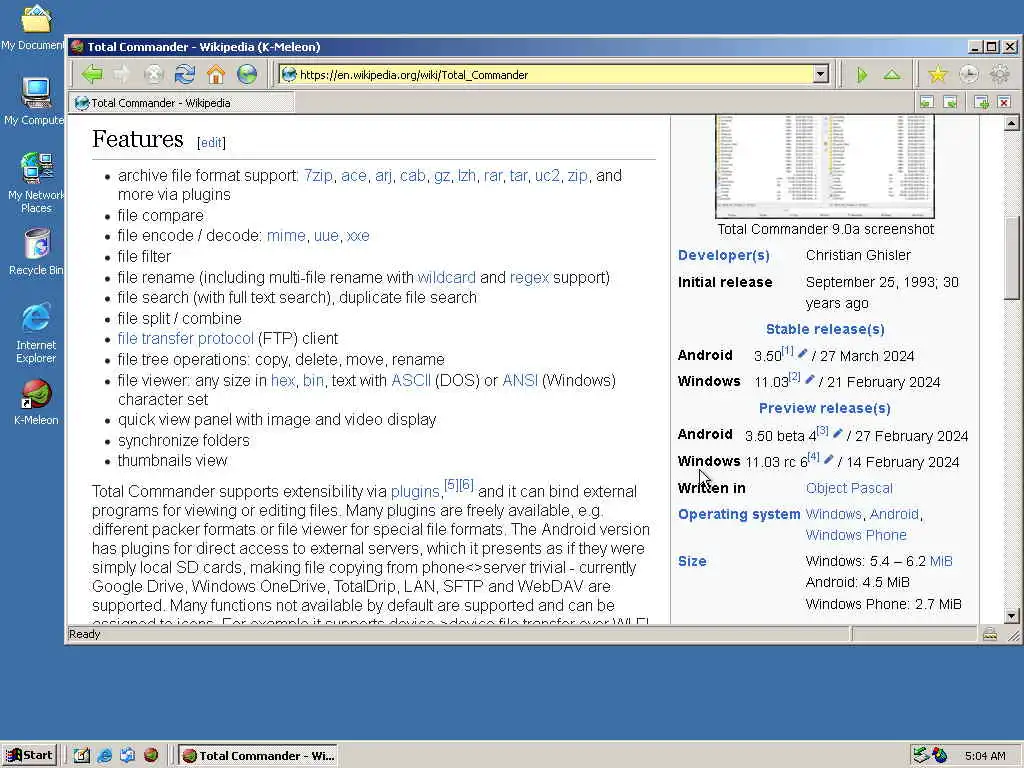Viewport: 1024px width, 768px height.
Task: Close the current tab with red X icon
Action: (1004, 103)
